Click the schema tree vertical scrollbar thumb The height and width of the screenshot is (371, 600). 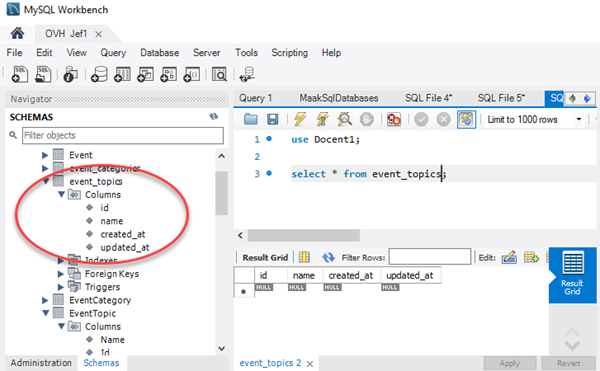221,193
